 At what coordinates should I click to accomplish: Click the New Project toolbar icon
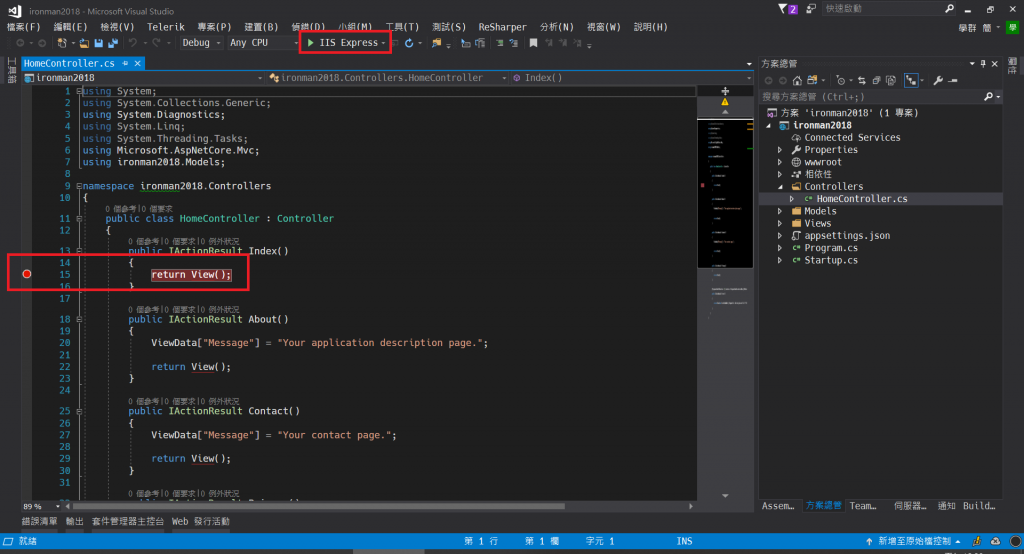[x=62, y=43]
